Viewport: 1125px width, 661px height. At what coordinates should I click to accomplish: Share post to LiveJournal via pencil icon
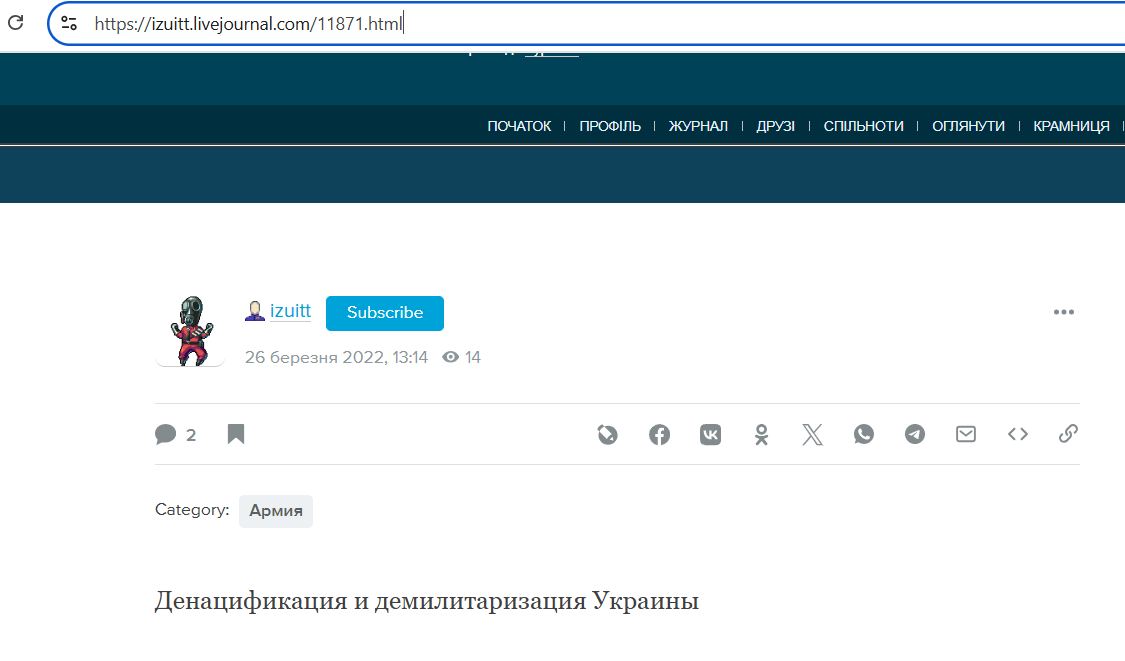coord(608,434)
